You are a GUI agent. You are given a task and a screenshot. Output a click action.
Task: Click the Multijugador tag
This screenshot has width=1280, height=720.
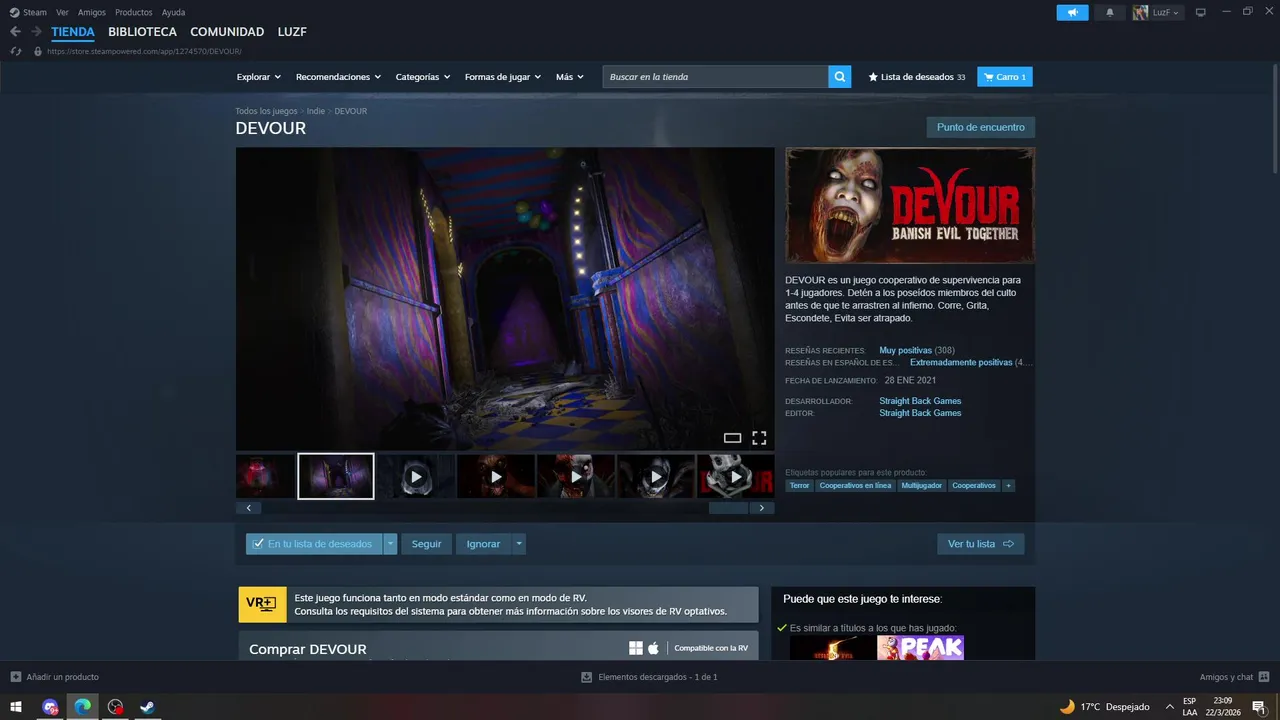click(x=922, y=486)
